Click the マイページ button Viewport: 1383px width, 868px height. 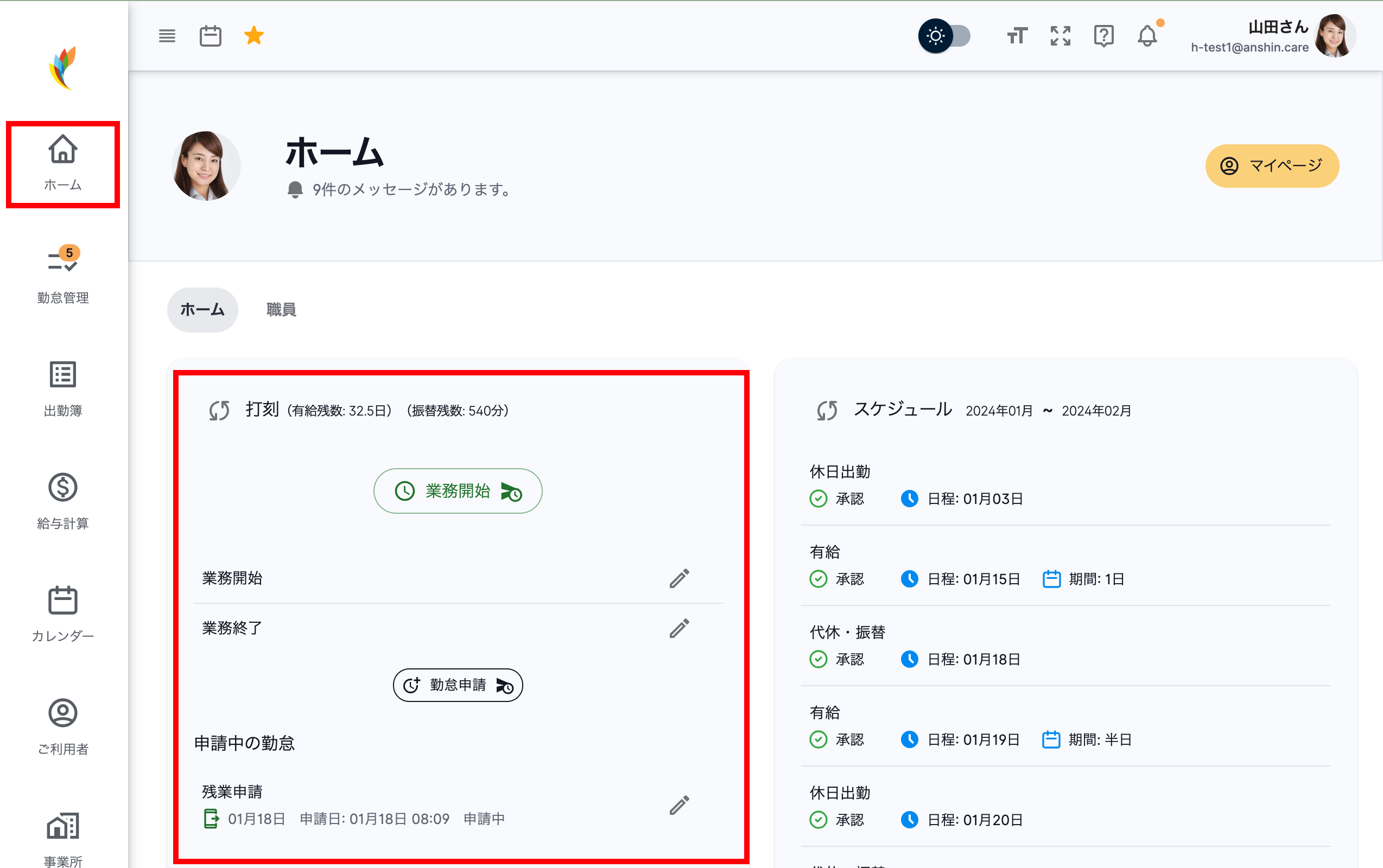pyautogui.click(x=1272, y=166)
